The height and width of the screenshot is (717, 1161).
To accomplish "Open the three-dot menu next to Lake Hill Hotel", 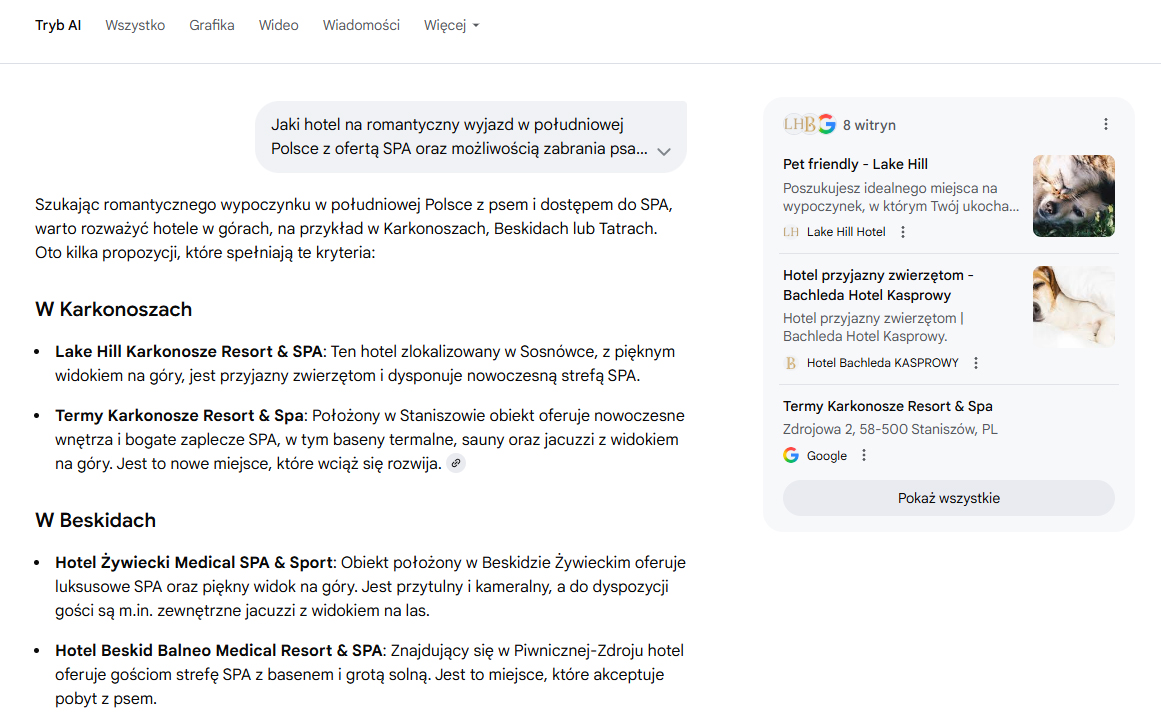I will tap(903, 231).
